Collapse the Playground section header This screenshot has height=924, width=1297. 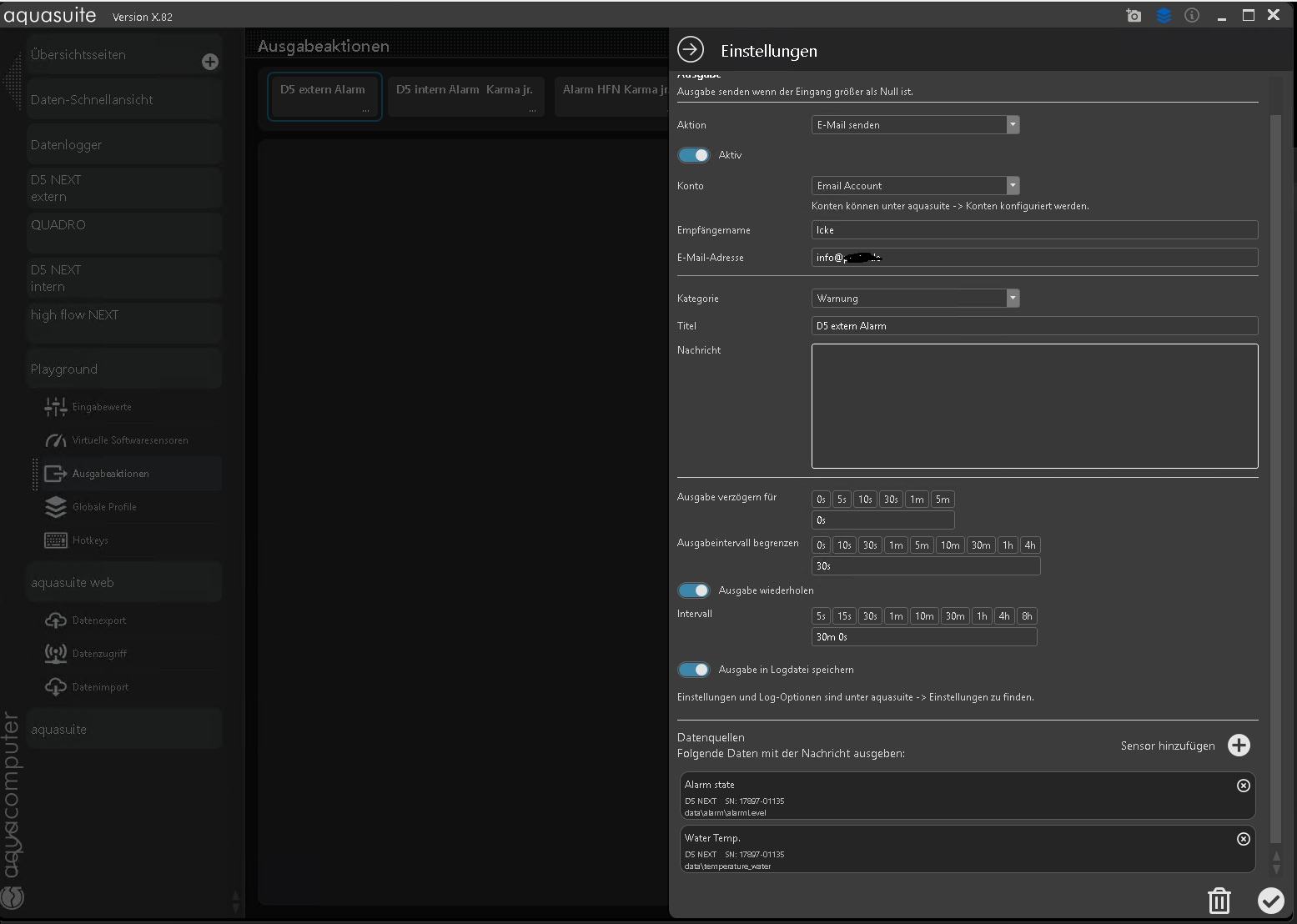[124, 369]
